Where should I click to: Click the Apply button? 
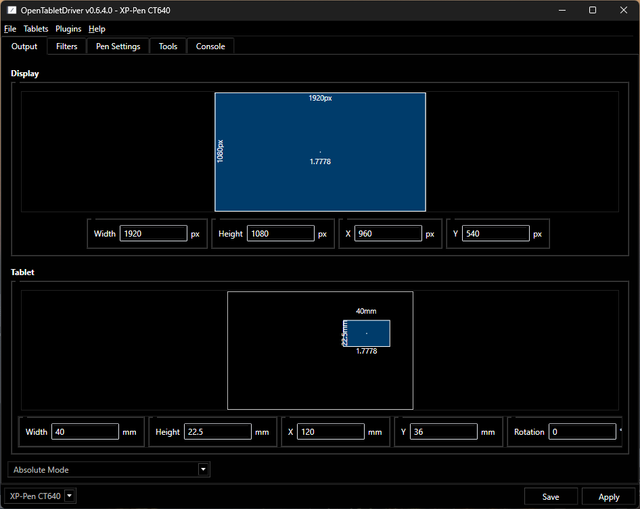click(609, 497)
